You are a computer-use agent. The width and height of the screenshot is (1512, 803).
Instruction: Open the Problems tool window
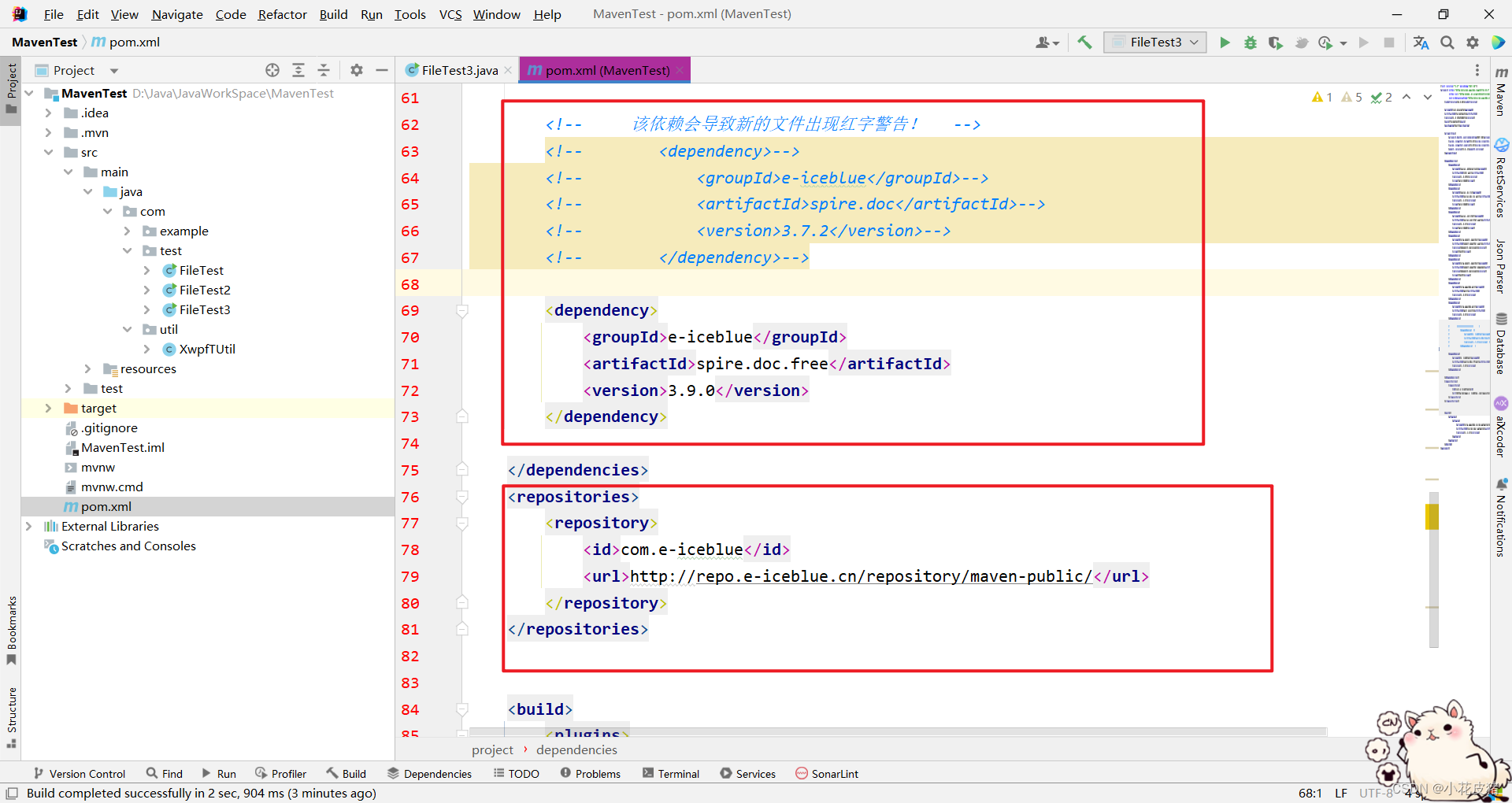[x=591, y=774]
